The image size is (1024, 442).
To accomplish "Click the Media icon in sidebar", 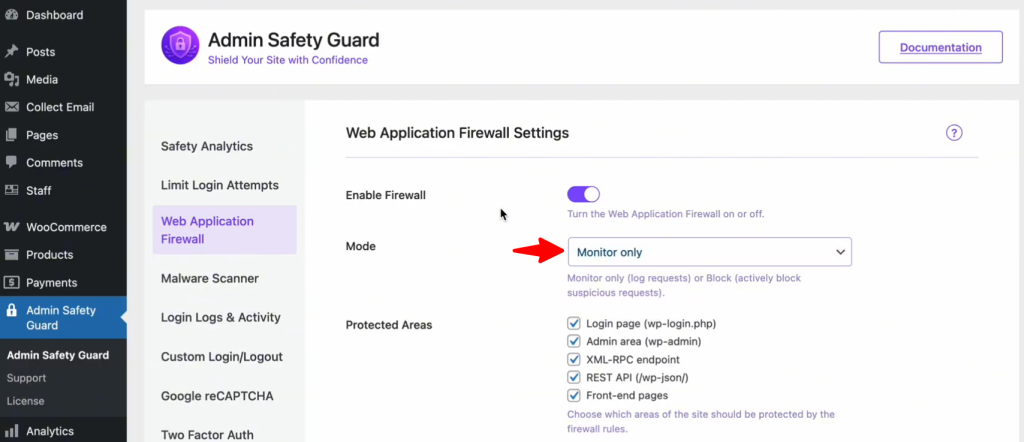I will coord(12,80).
